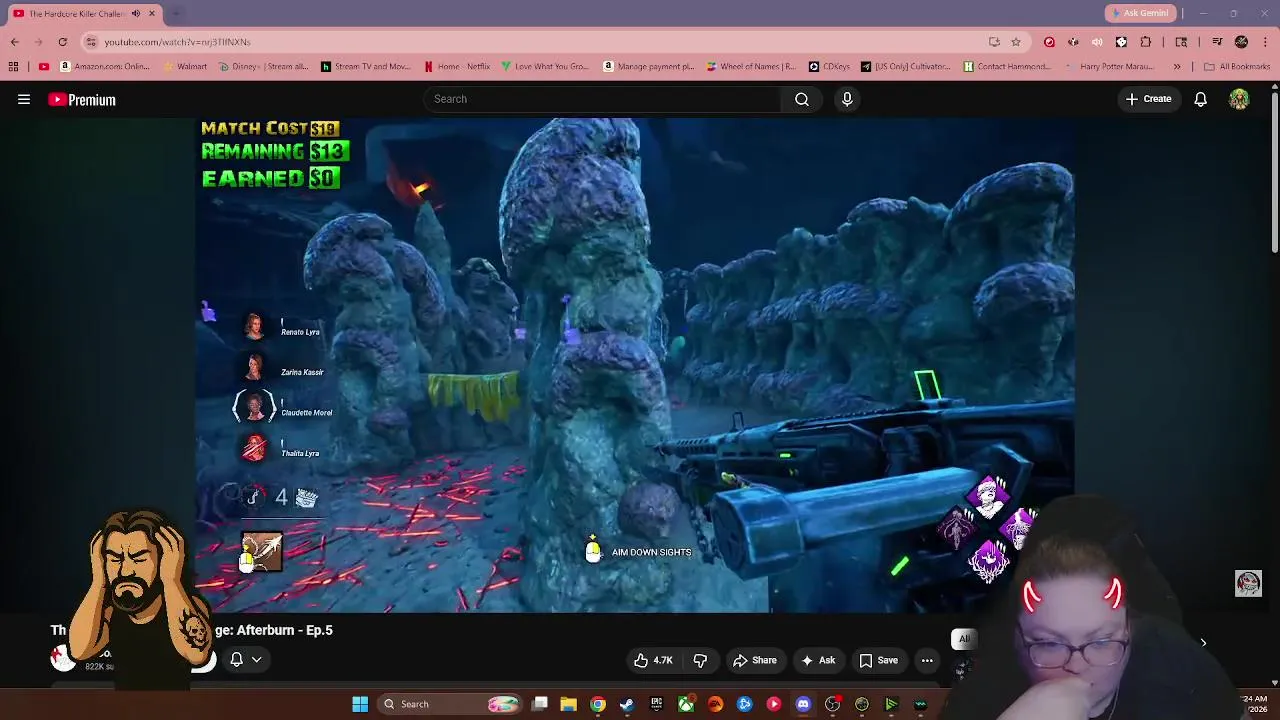The image size is (1280, 720).
Task: Open the YouTube account avatar menu
Action: pyautogui.click(x=1239, y=99)
